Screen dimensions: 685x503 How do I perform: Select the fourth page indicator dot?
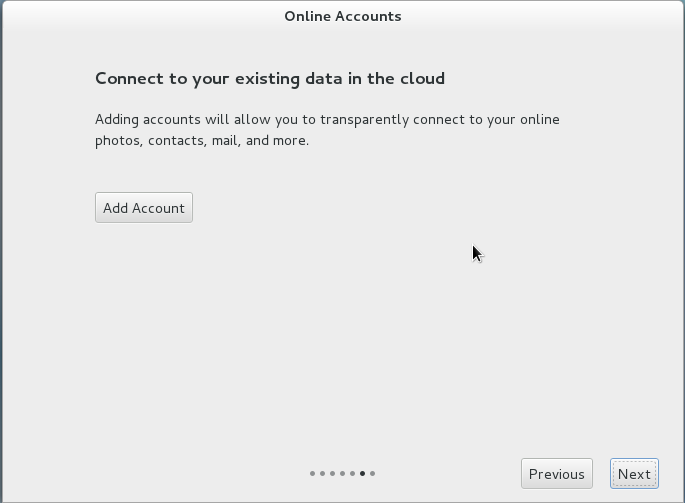coord(342,473)
